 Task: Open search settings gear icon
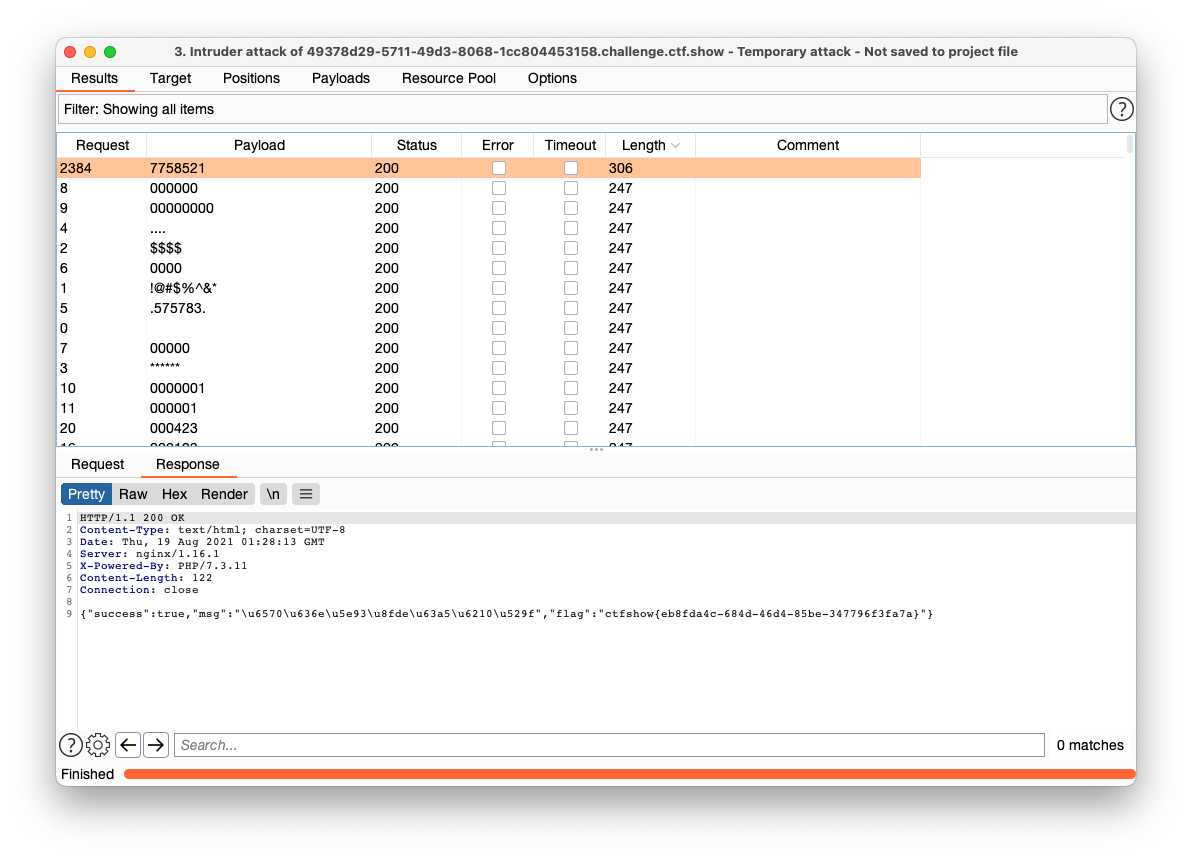[98, 745]
